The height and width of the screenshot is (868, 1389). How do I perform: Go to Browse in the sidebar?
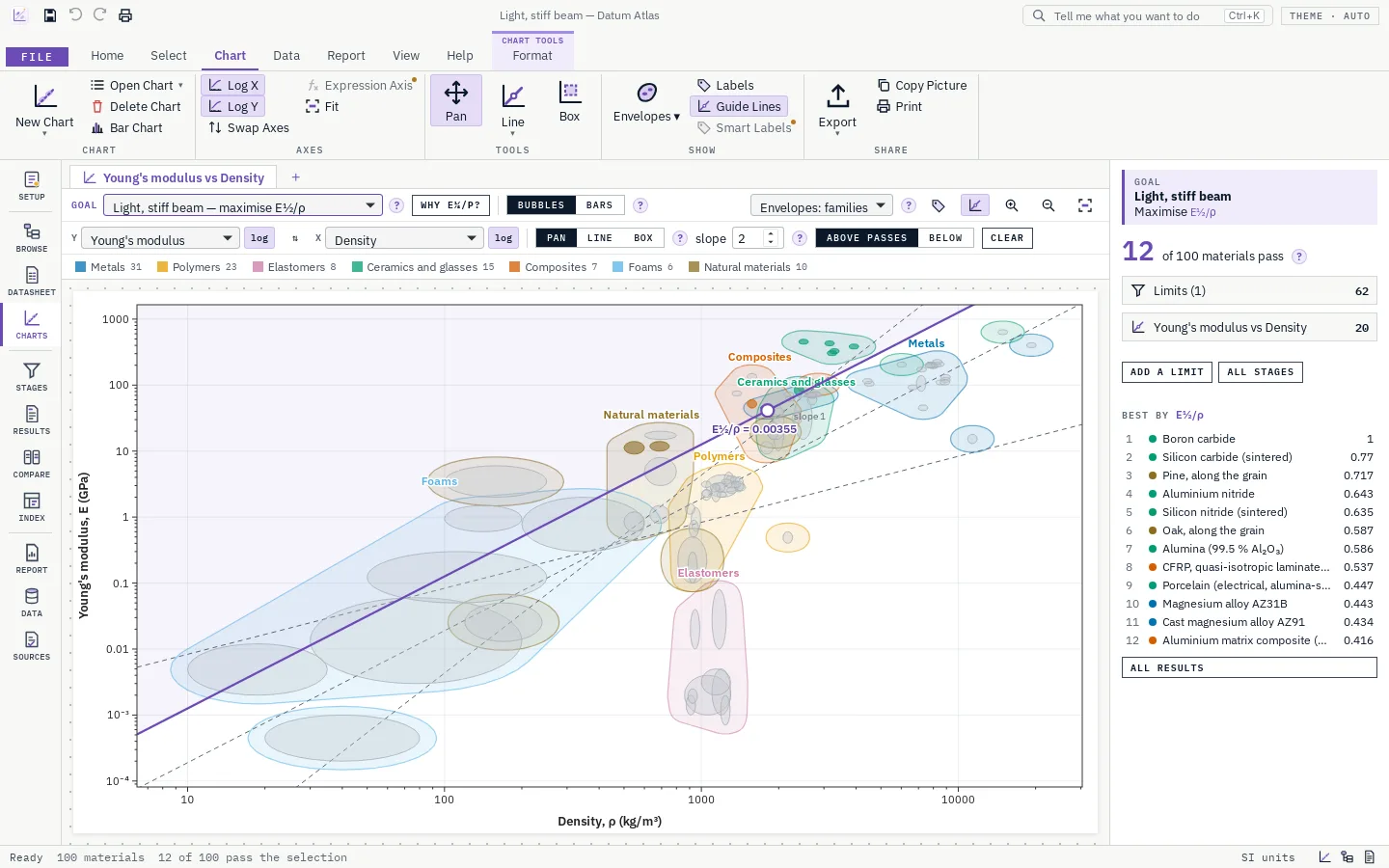[x=32, y=237]
